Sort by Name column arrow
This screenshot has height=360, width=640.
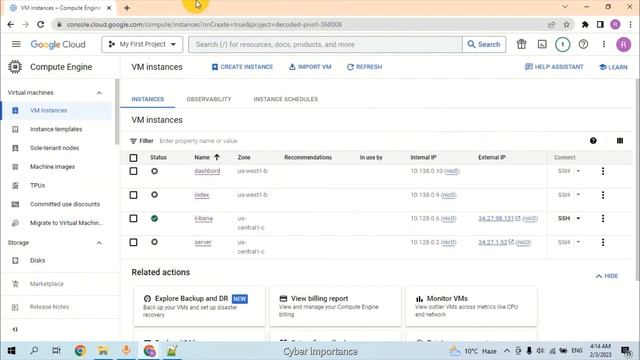coord(217,157)
